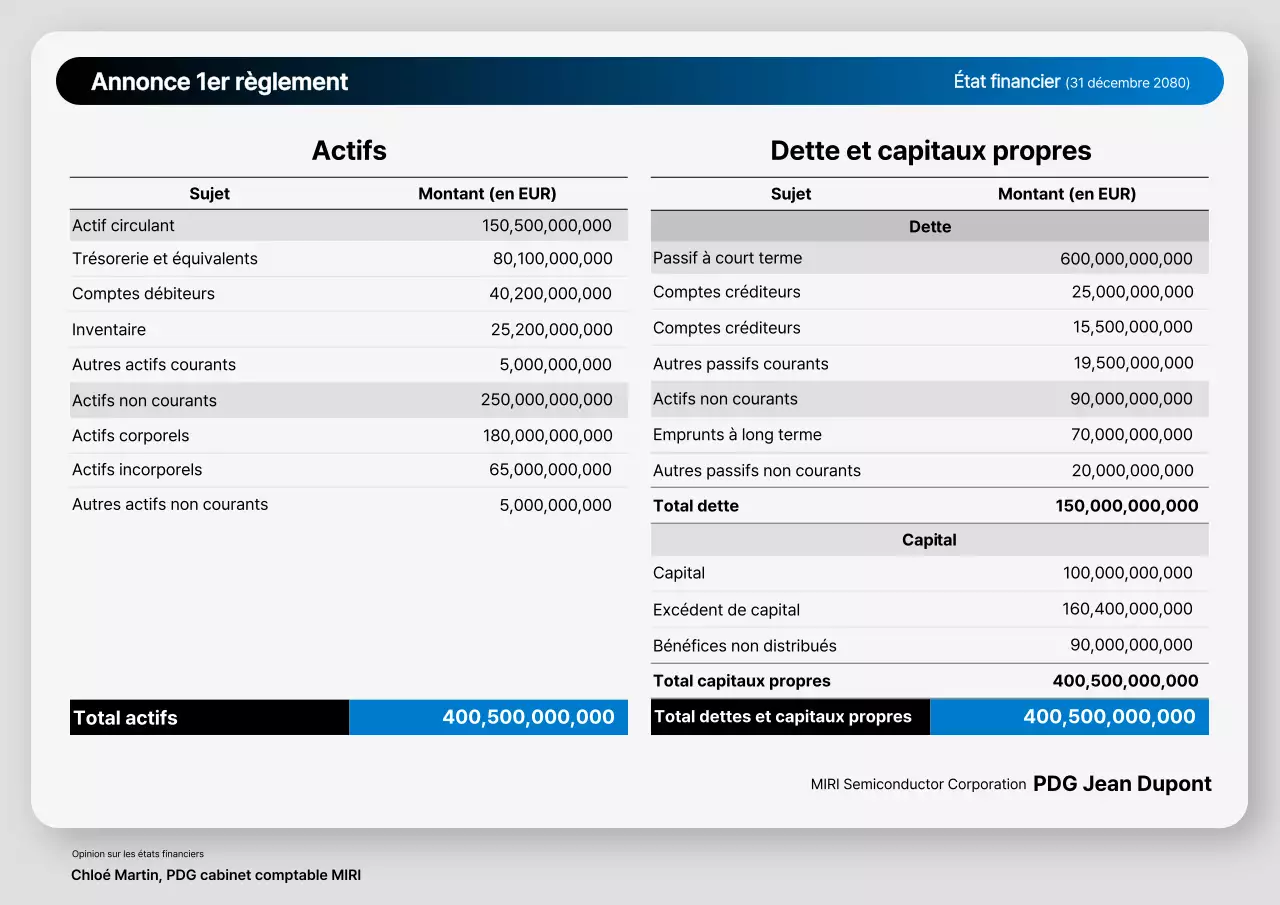The height and width of the screenshot is (905, 1280).
Task: Click the 'Actifs corporels' row label
Action: 131,436
